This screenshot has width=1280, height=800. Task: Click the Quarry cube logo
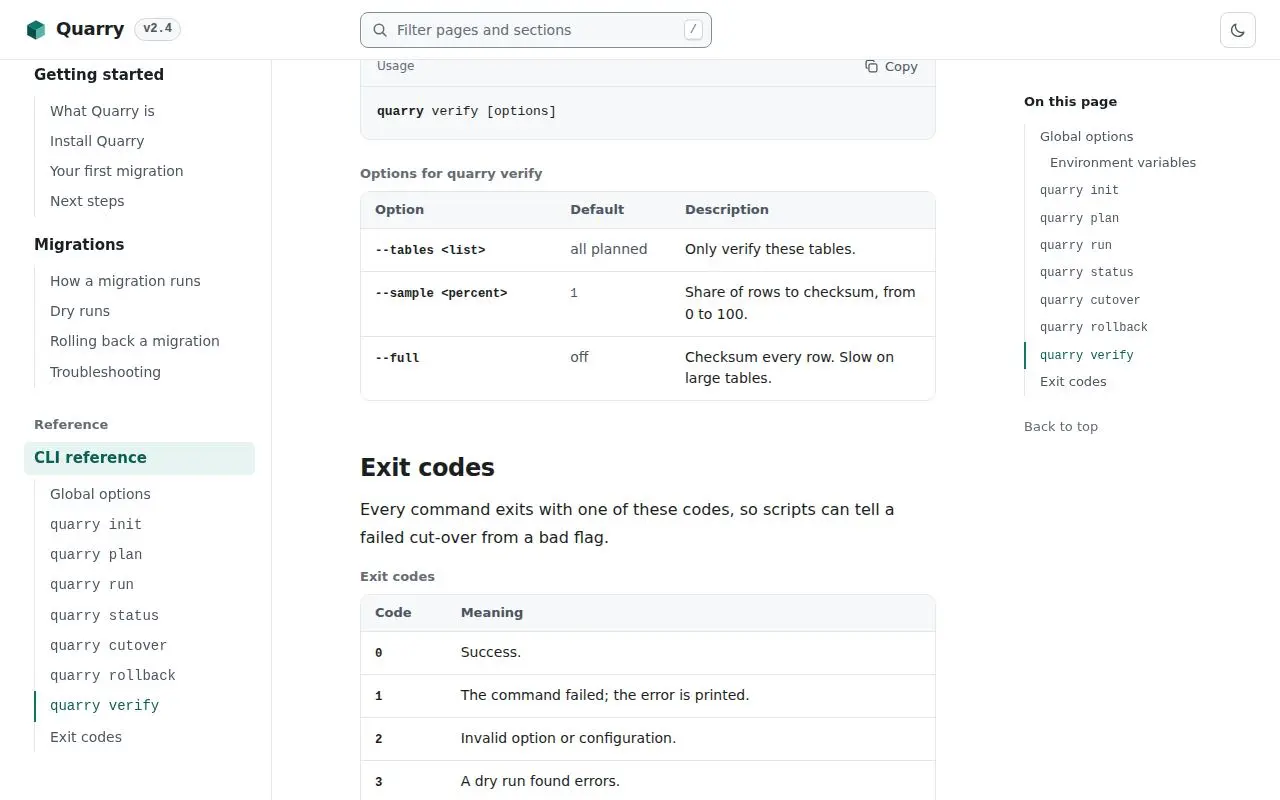coord(36,30)
